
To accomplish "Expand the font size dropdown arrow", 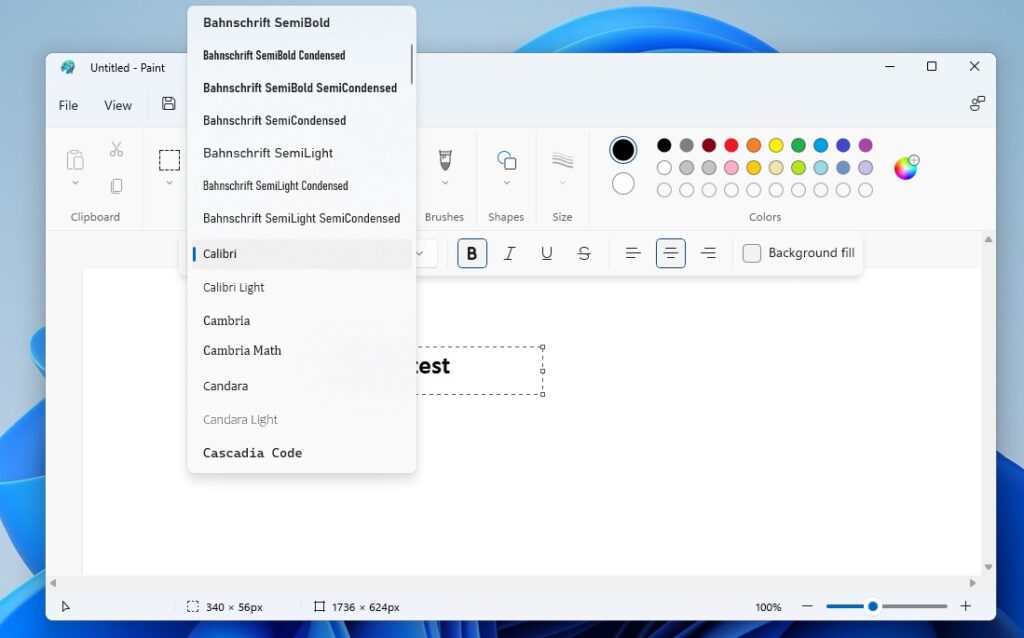I will click(x=421, y=254).
